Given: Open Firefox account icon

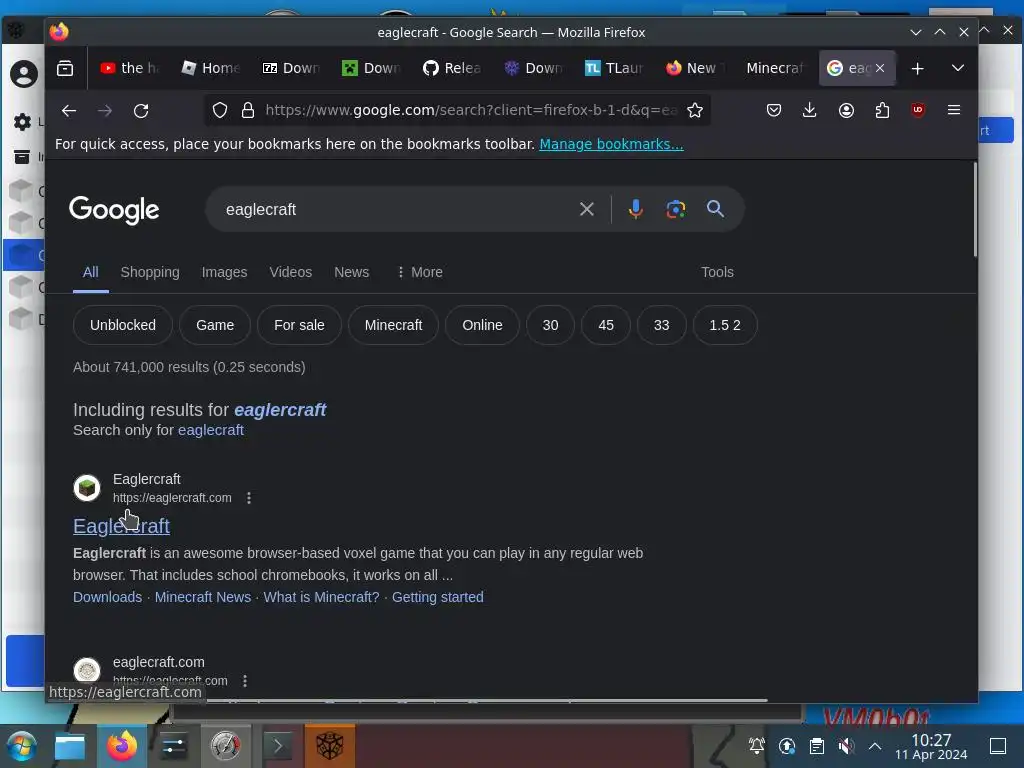Looking at the screenshot, I should click(x=846, y=110).
